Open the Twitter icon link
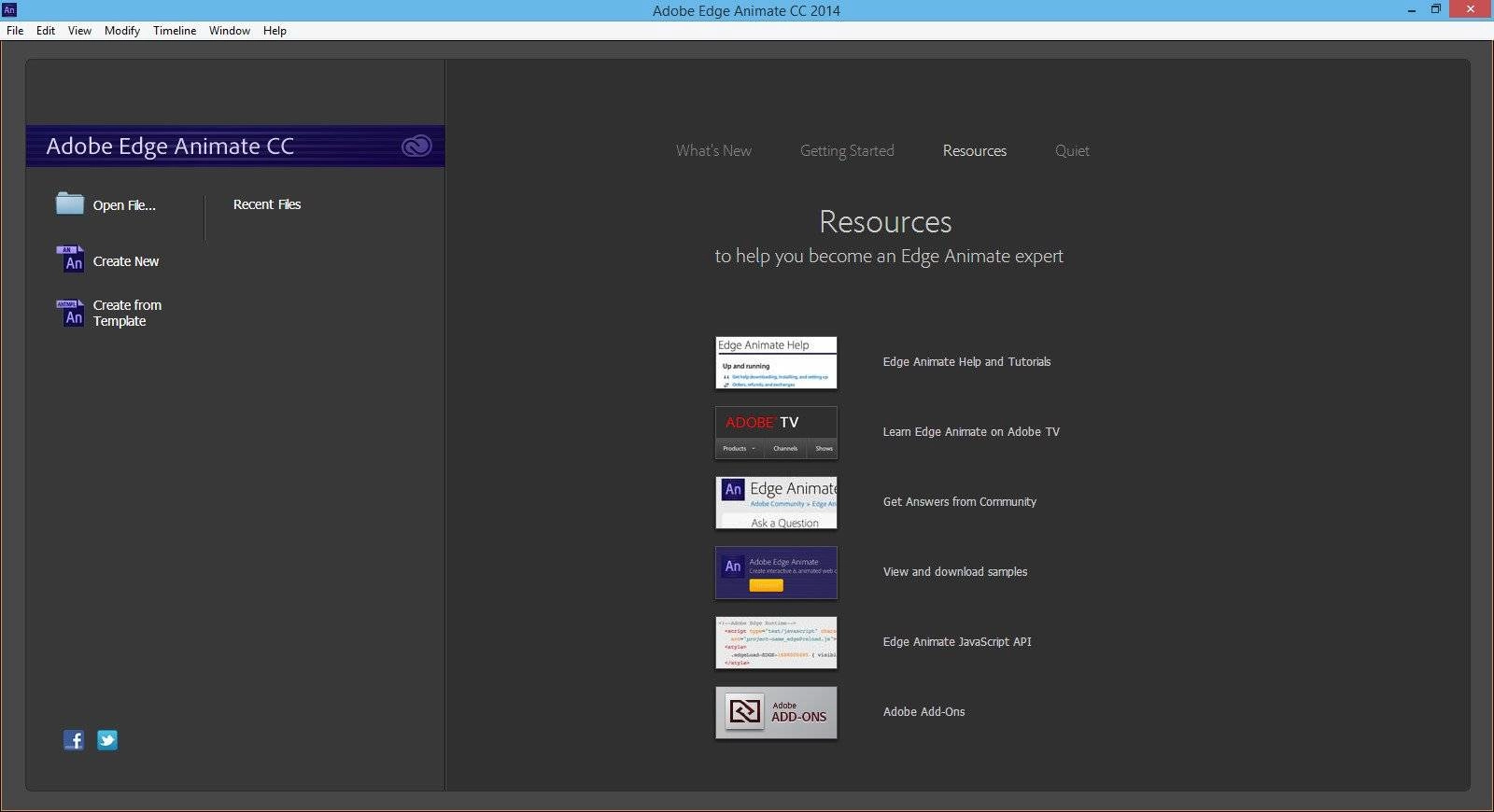1494x812 pixels. [107, 740]
